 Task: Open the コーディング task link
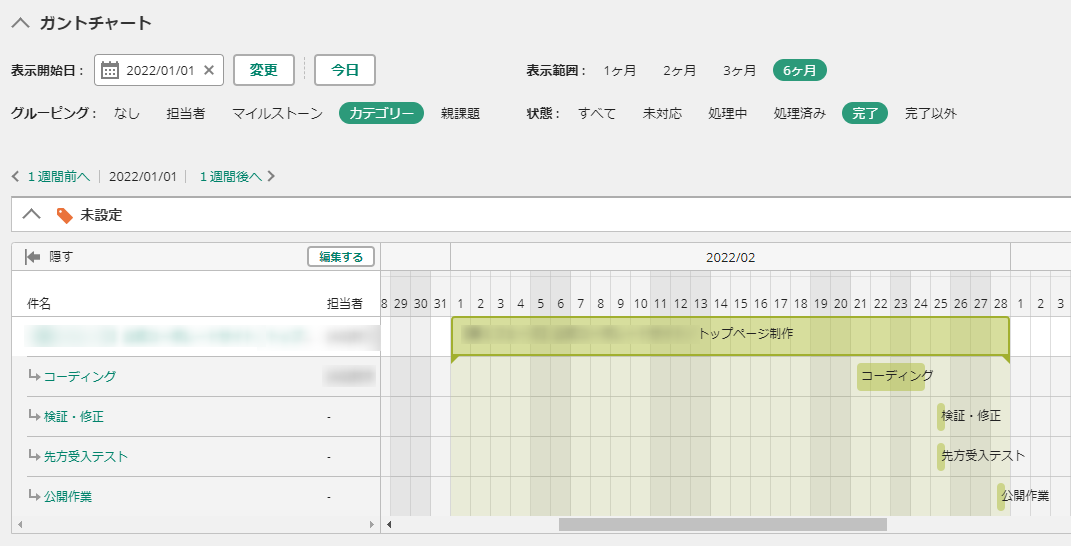(80, 377)
